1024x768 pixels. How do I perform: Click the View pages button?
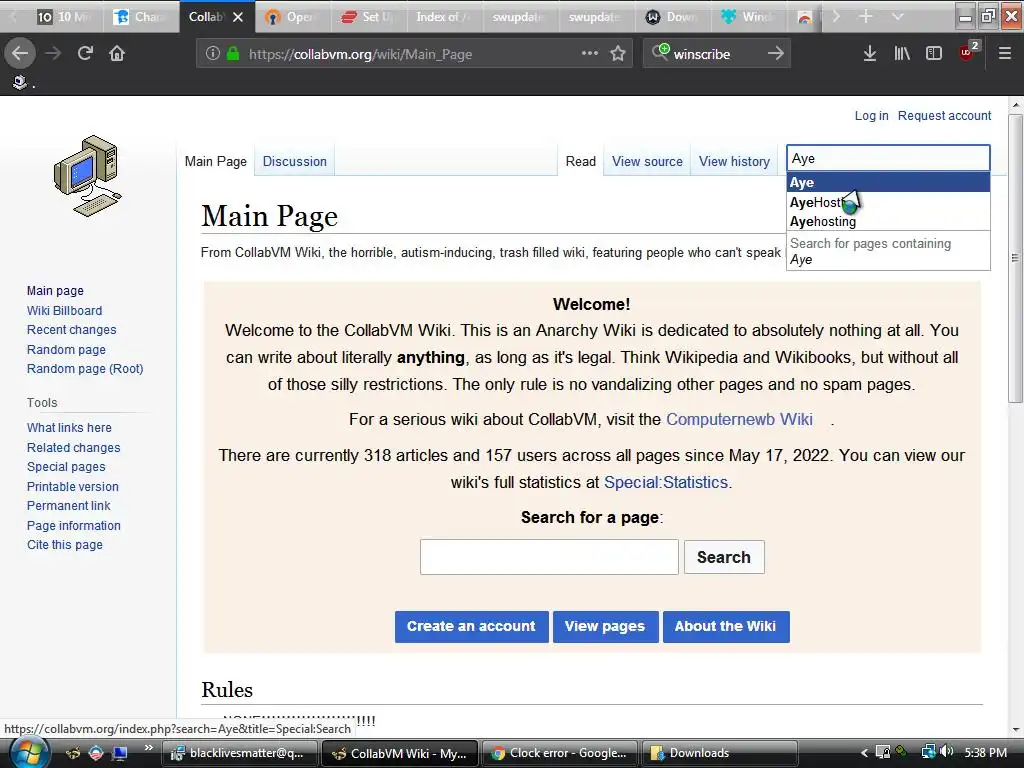605,626
